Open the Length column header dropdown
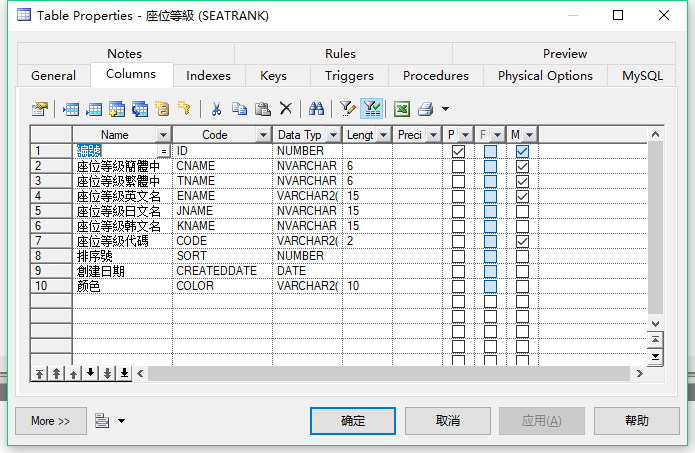 pos(383,135)
